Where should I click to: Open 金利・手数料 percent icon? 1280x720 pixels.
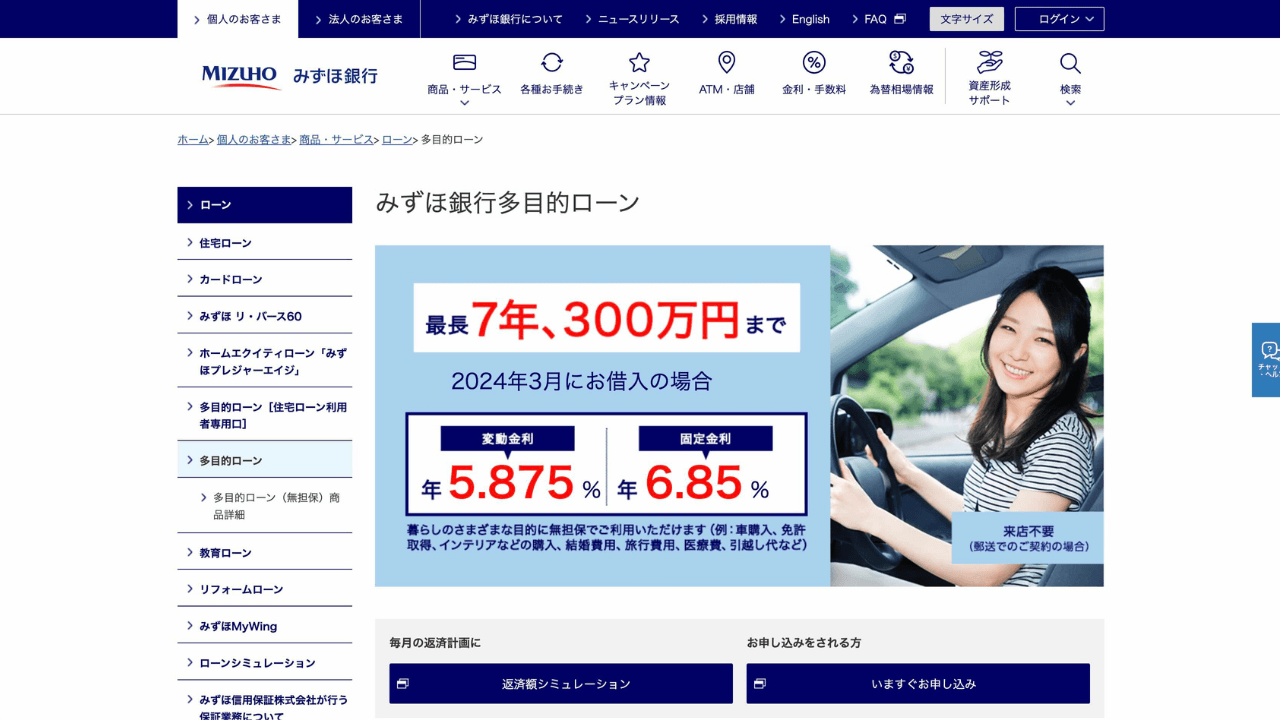tap(814, 62)
